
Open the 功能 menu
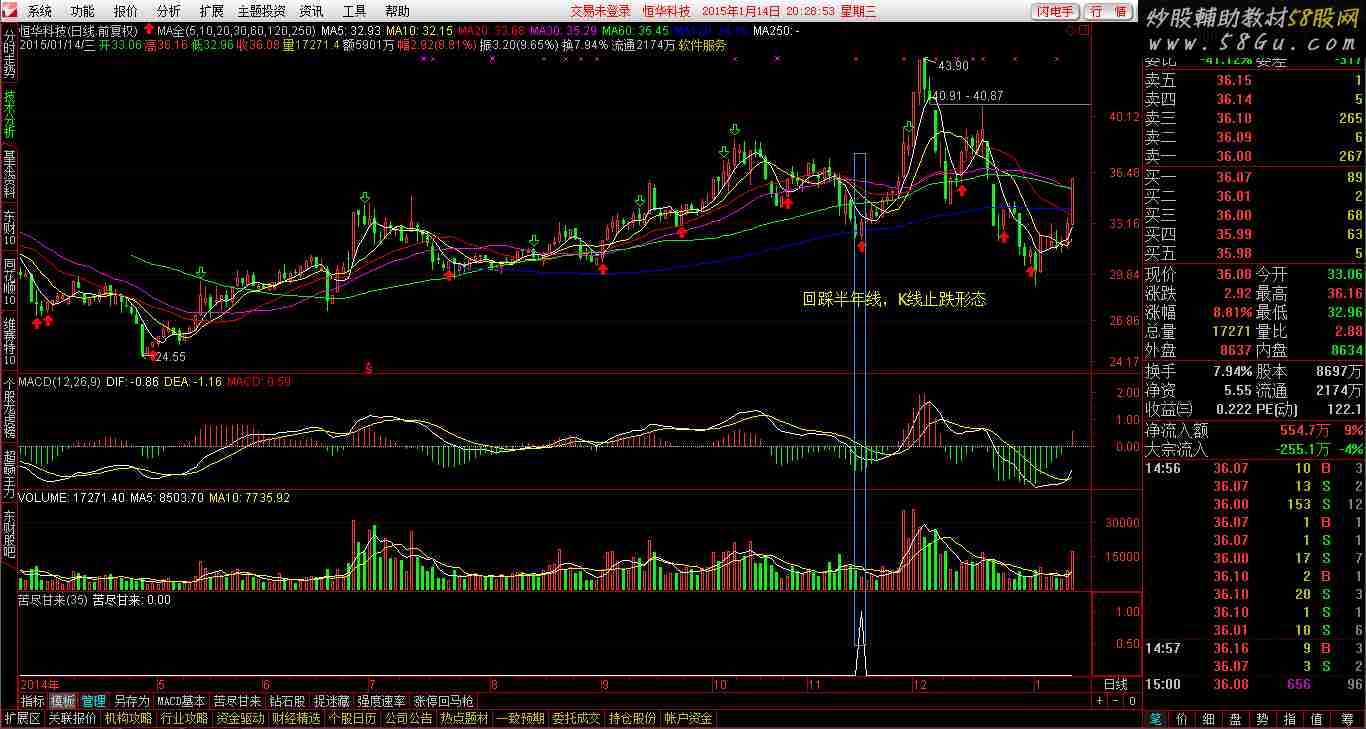pos(83,11)
